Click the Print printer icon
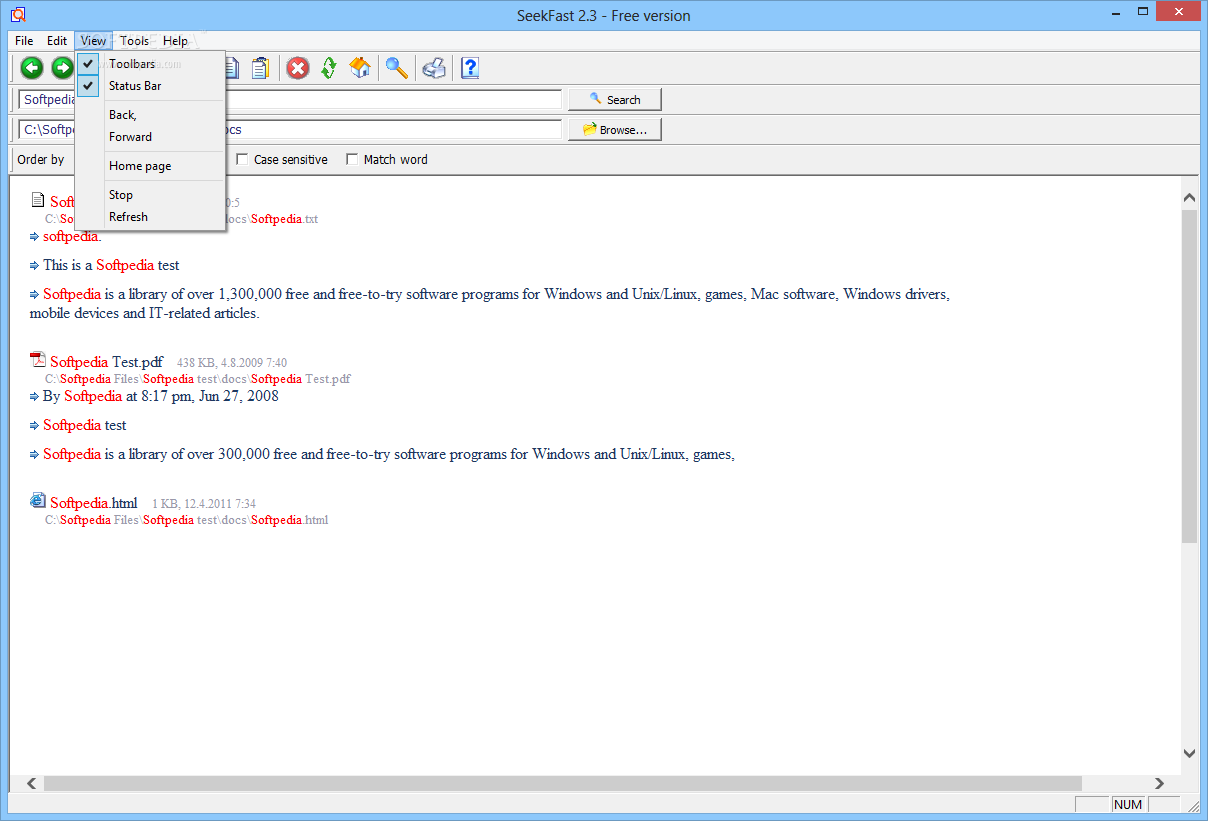Viewport: 1208px width, 821px height. (x=434, y=68)
